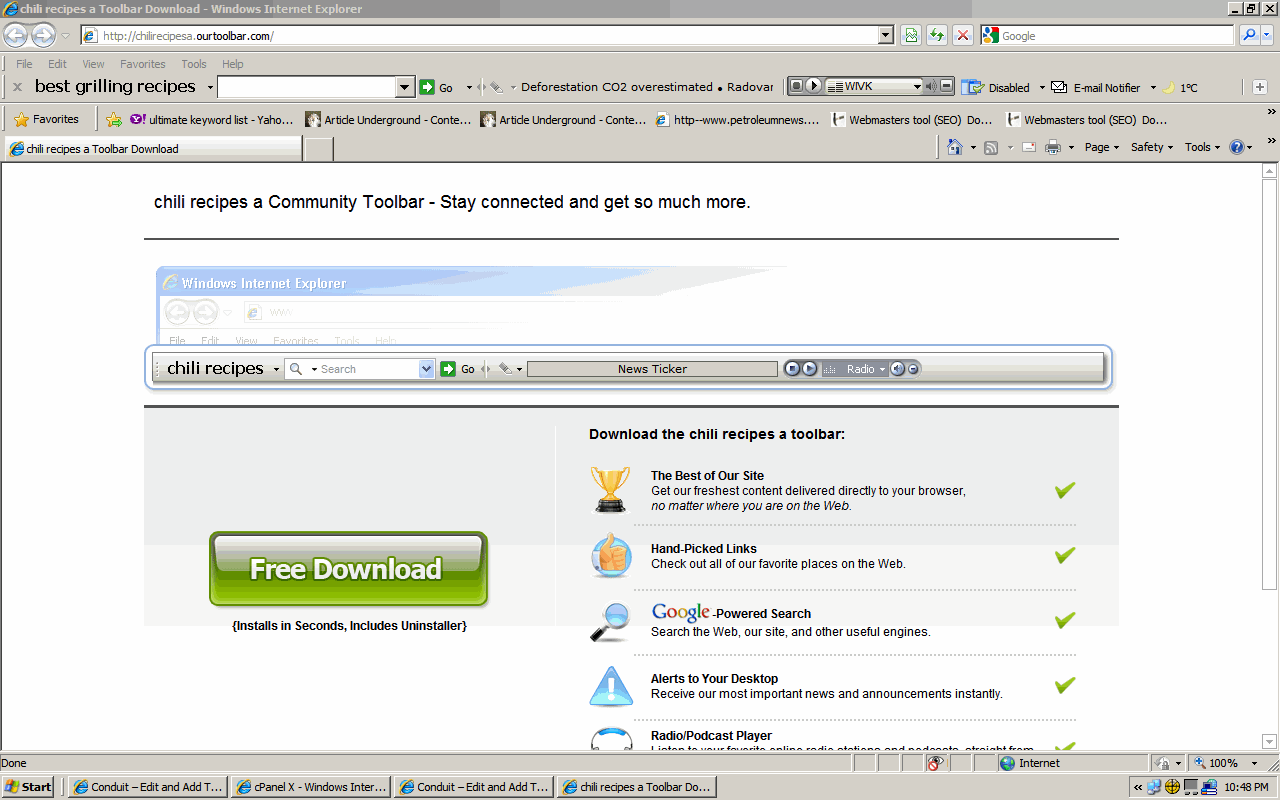Switch to cPanel X taskbar window
This screenshot has width=1280, height=800.
[x=311, y=787]
